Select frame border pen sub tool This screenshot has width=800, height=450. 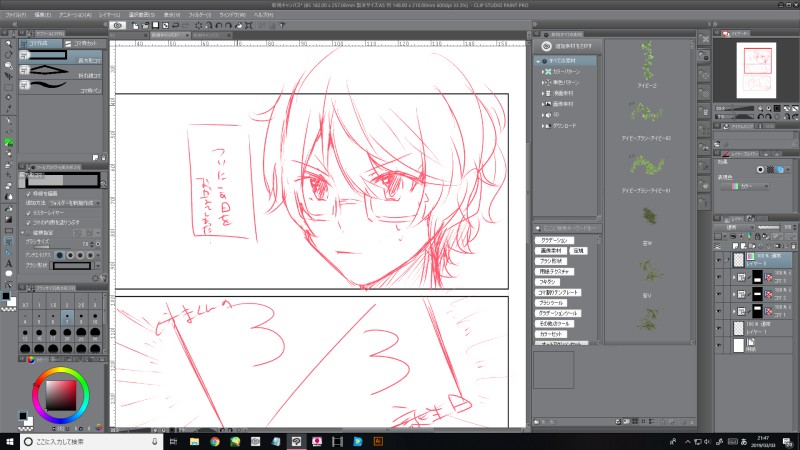[61, 87]
